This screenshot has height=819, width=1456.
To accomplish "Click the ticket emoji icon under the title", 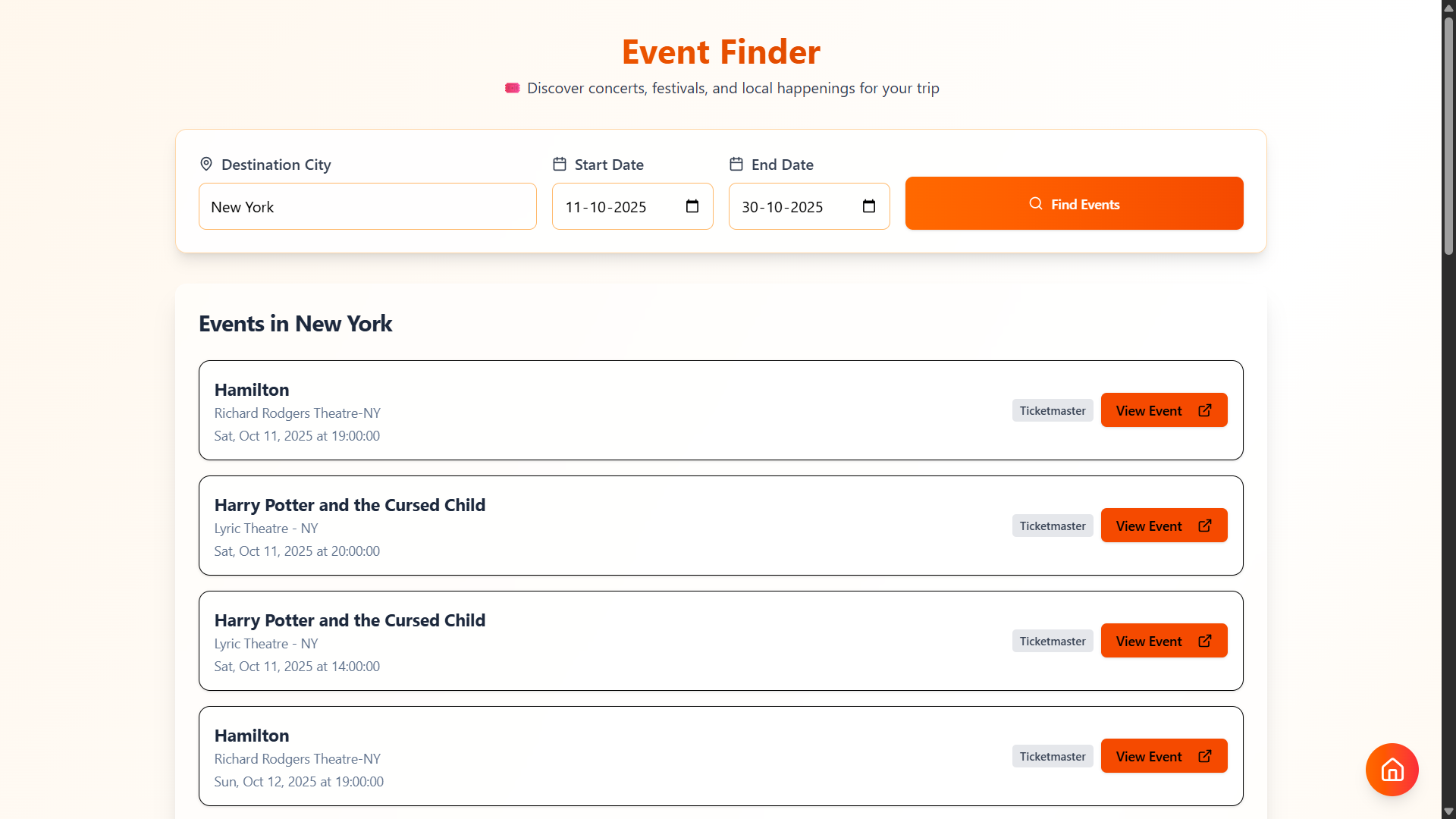I will coord(512,88).
